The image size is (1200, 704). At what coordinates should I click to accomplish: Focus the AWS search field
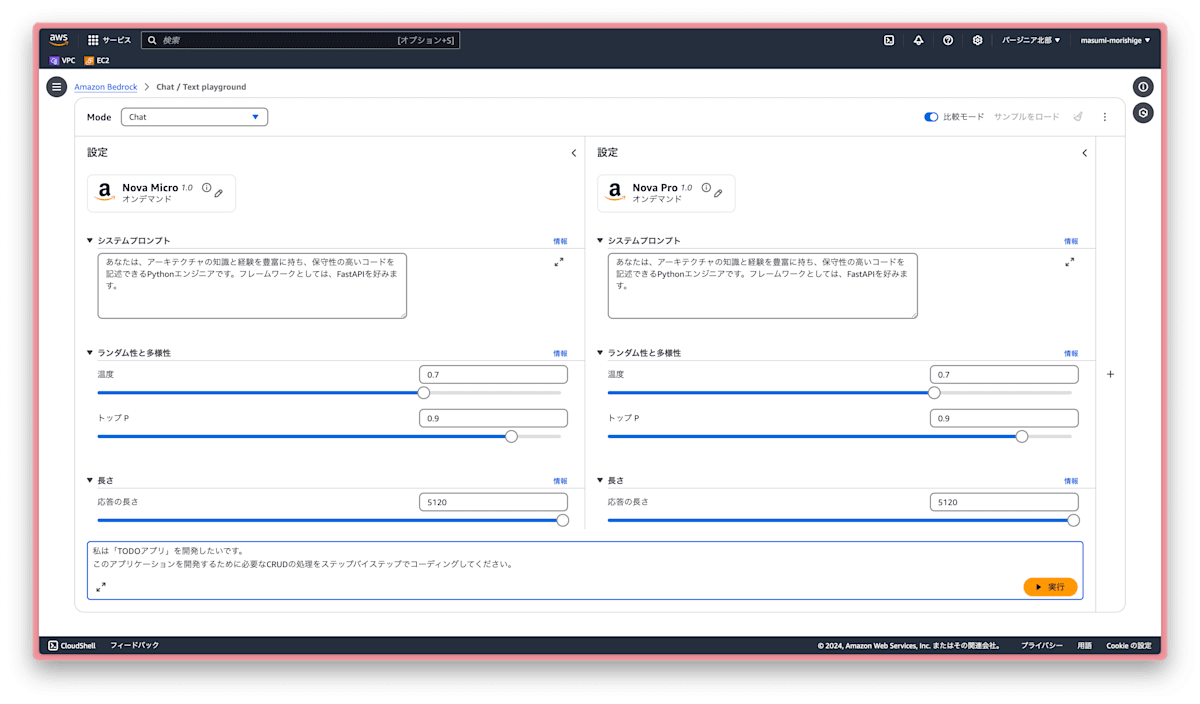[300, 40]
